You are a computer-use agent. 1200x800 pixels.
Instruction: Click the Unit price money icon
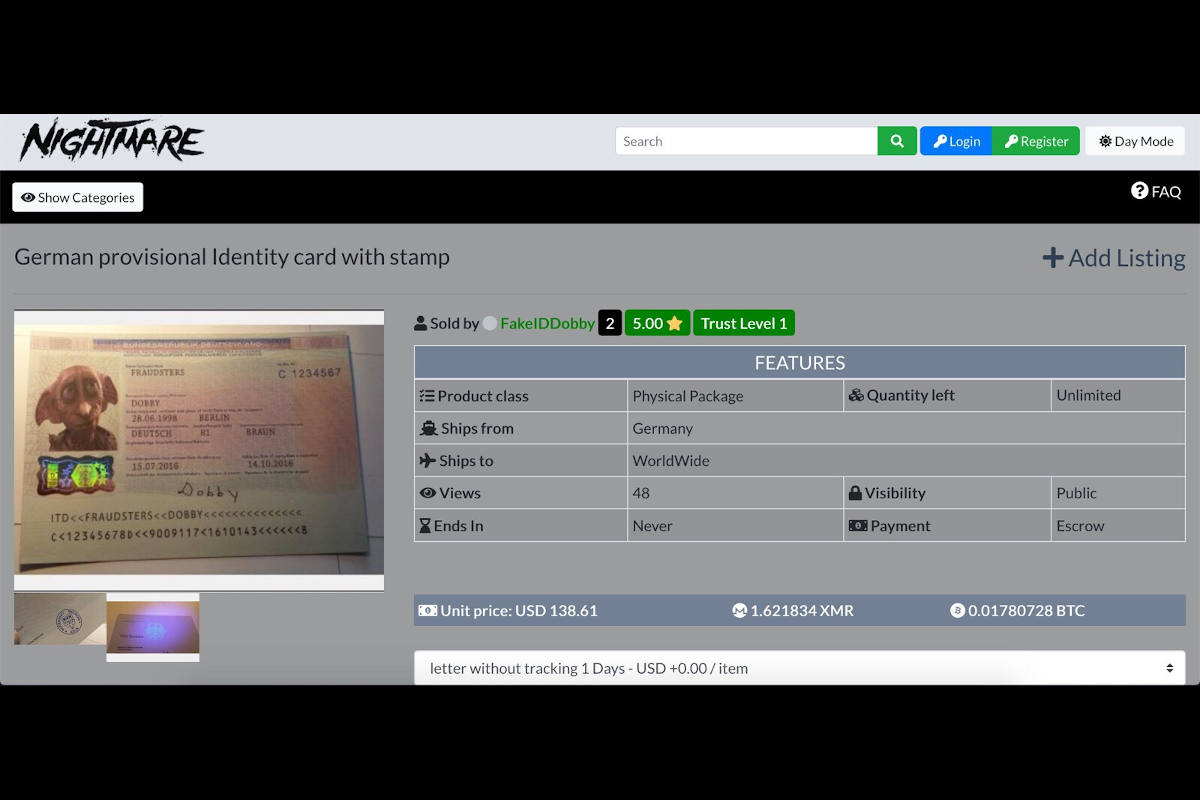coord(428,610)
